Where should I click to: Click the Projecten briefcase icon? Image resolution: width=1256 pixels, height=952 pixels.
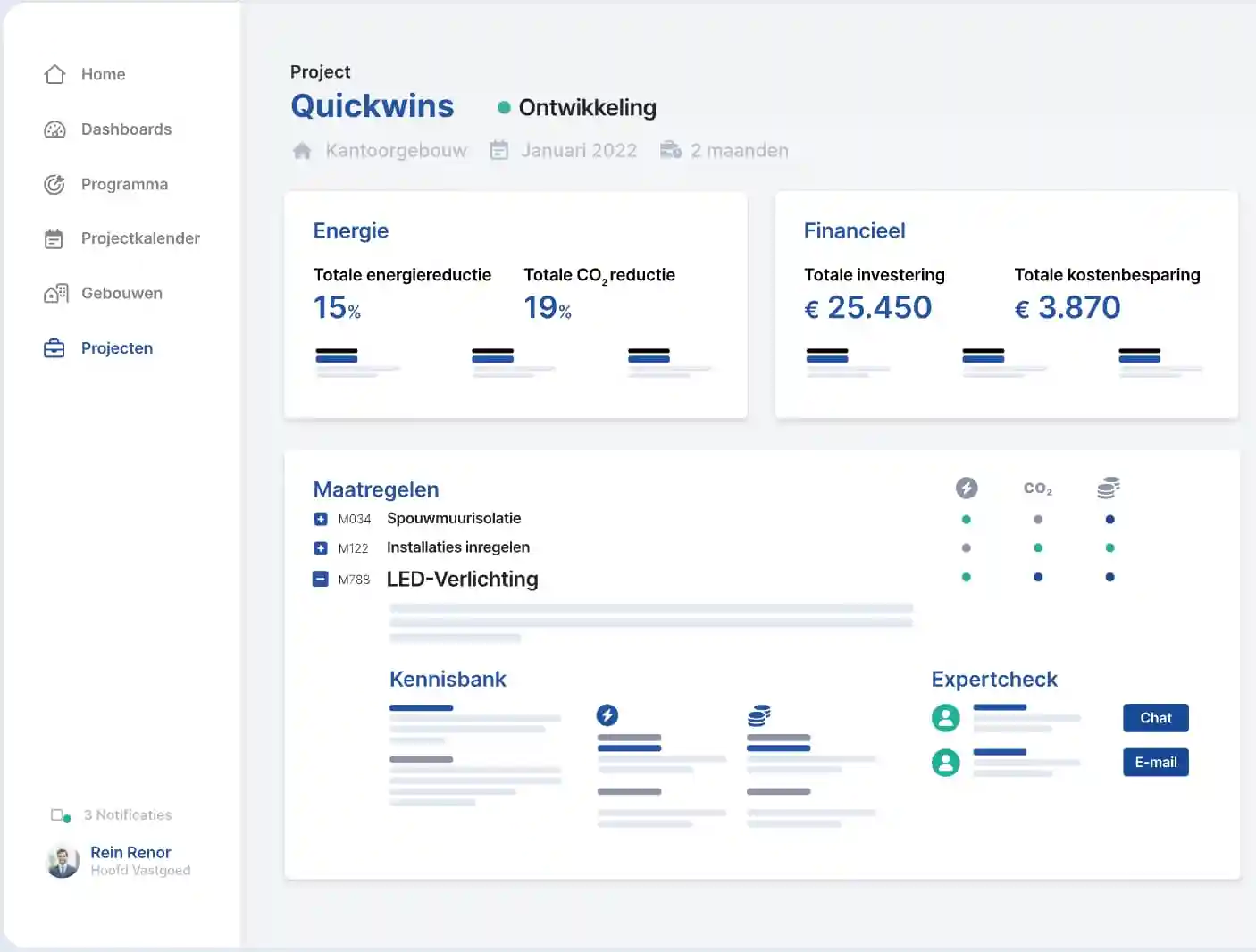click(x=54, y=348)
